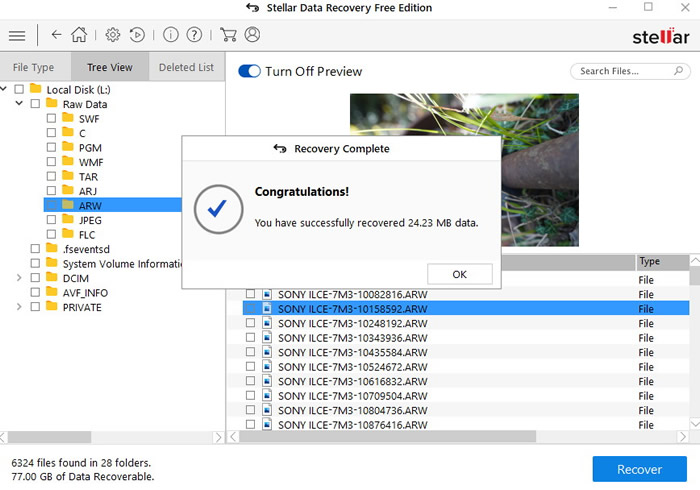
Task: Click the Recover button
Action: 639,469
